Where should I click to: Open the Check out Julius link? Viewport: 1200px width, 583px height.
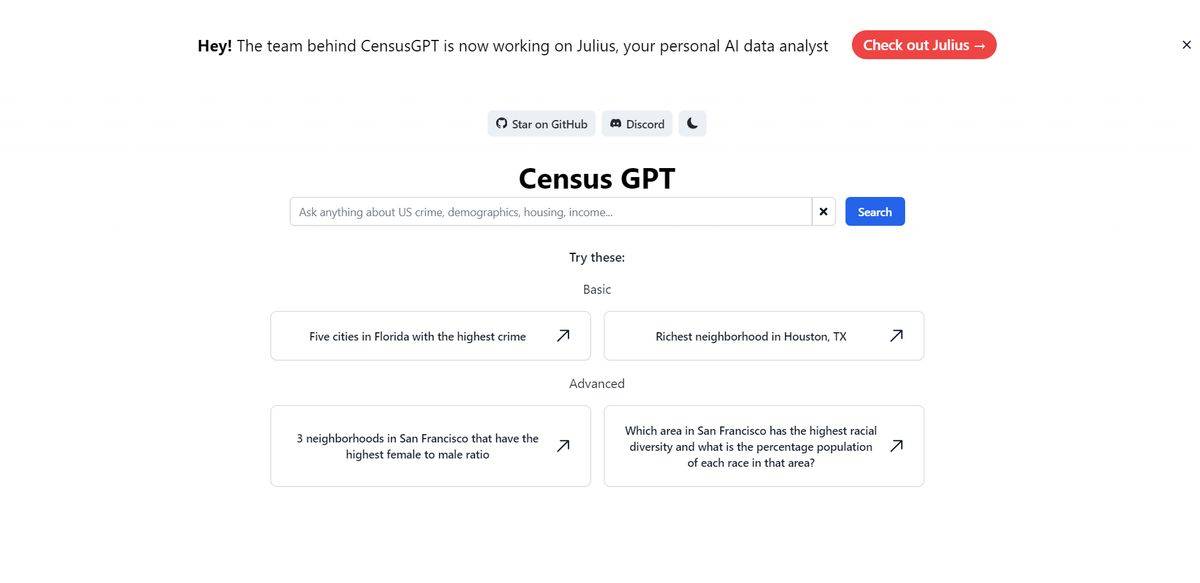tap(924, 43)
